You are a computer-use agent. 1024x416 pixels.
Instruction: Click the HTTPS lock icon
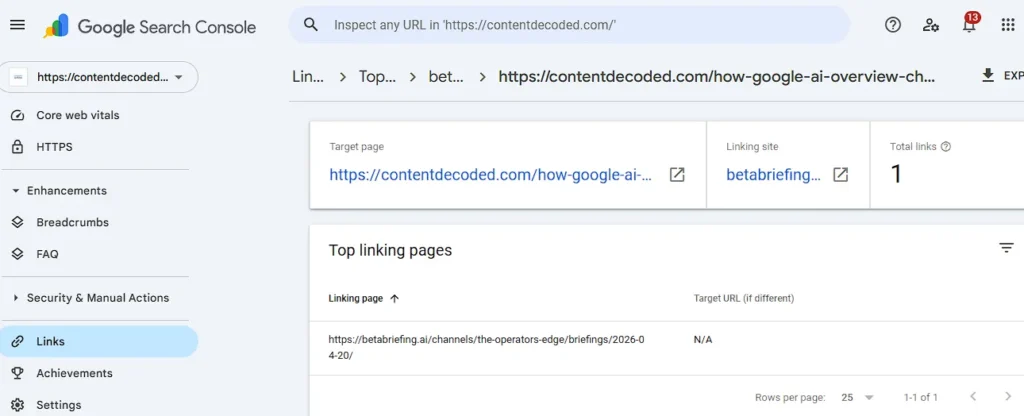(18, 147)
